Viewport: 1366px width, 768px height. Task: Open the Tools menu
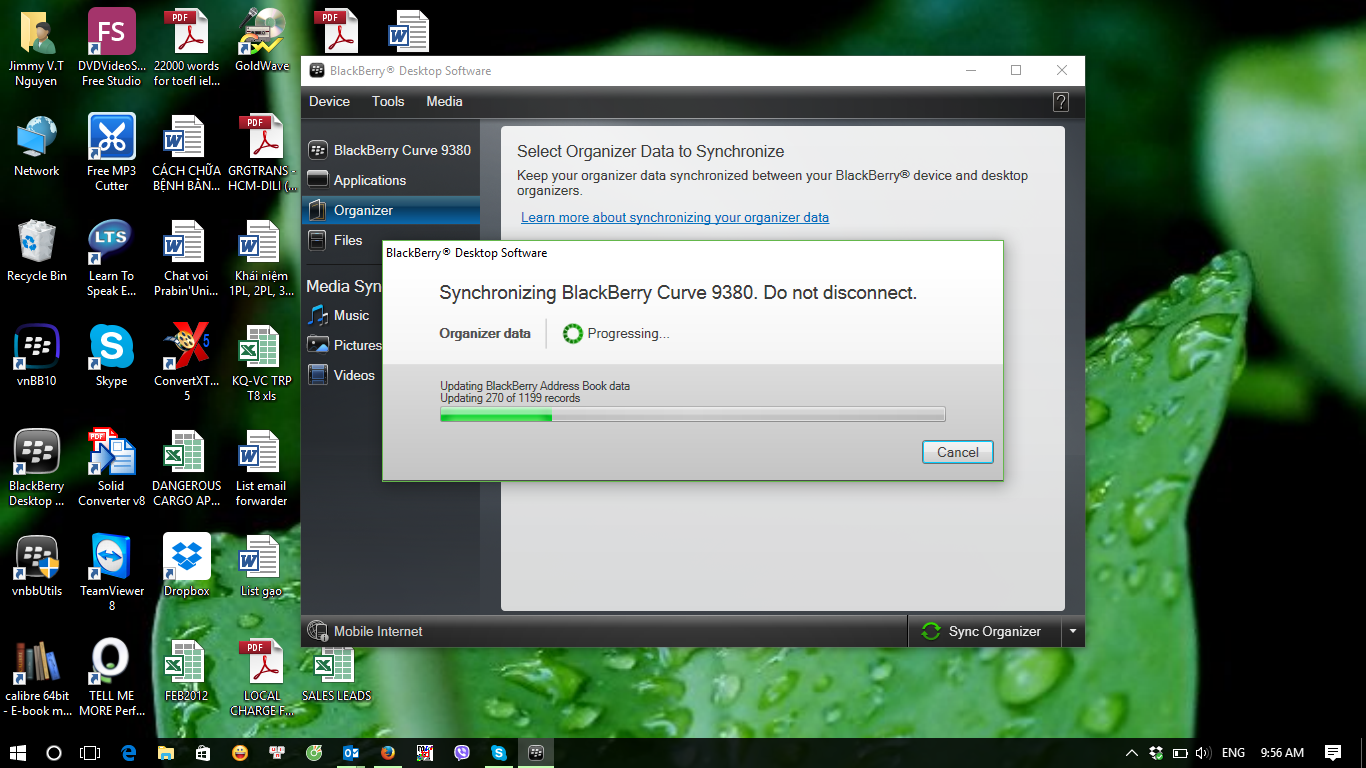pos(388,101)
